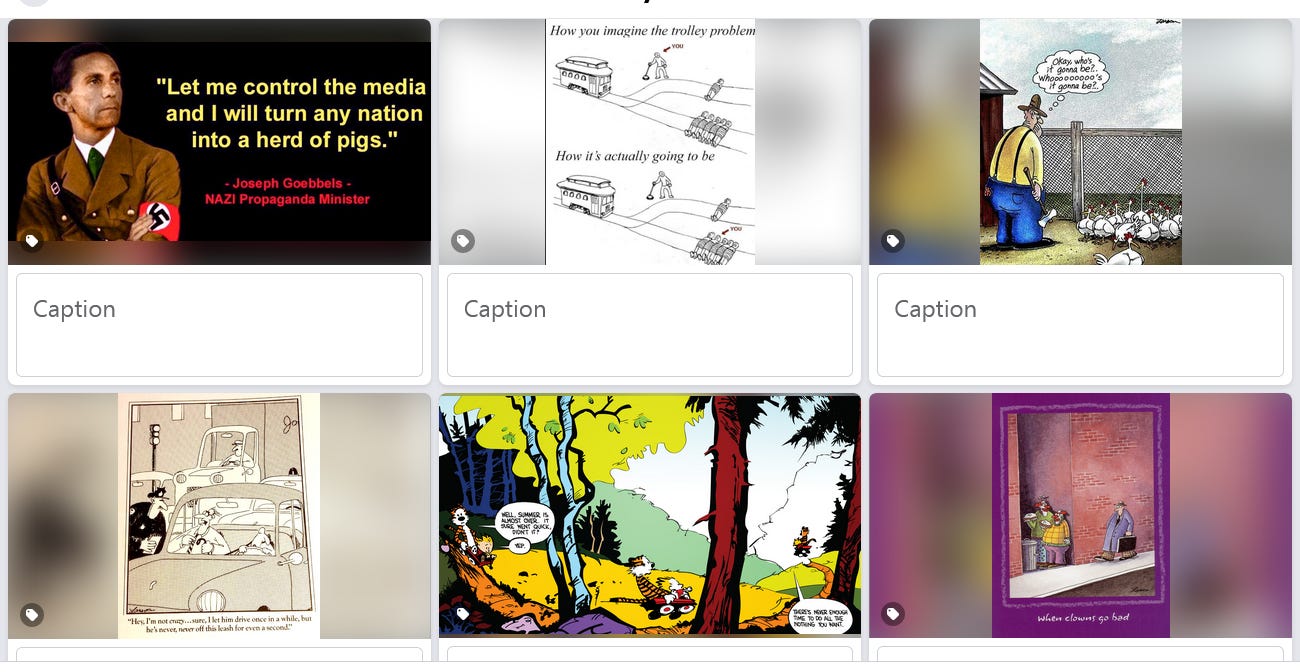Screen dimensions: 1300x672
Task: Click the caption box edge below the dog driving cartoon
Action: 219,654
